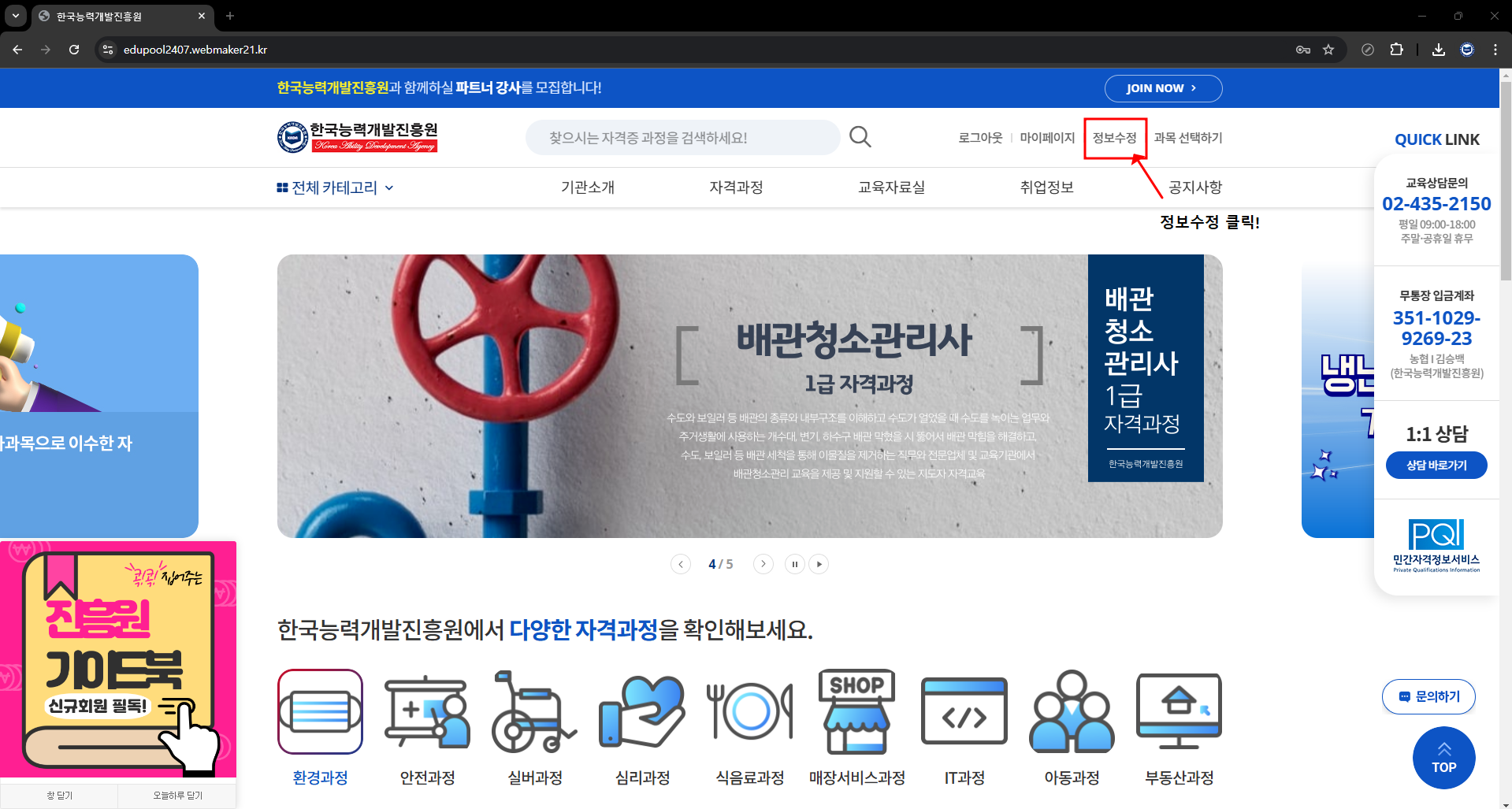Open the browser profile avatar icon
1512x809 pixels.
tap(1467, 50)
